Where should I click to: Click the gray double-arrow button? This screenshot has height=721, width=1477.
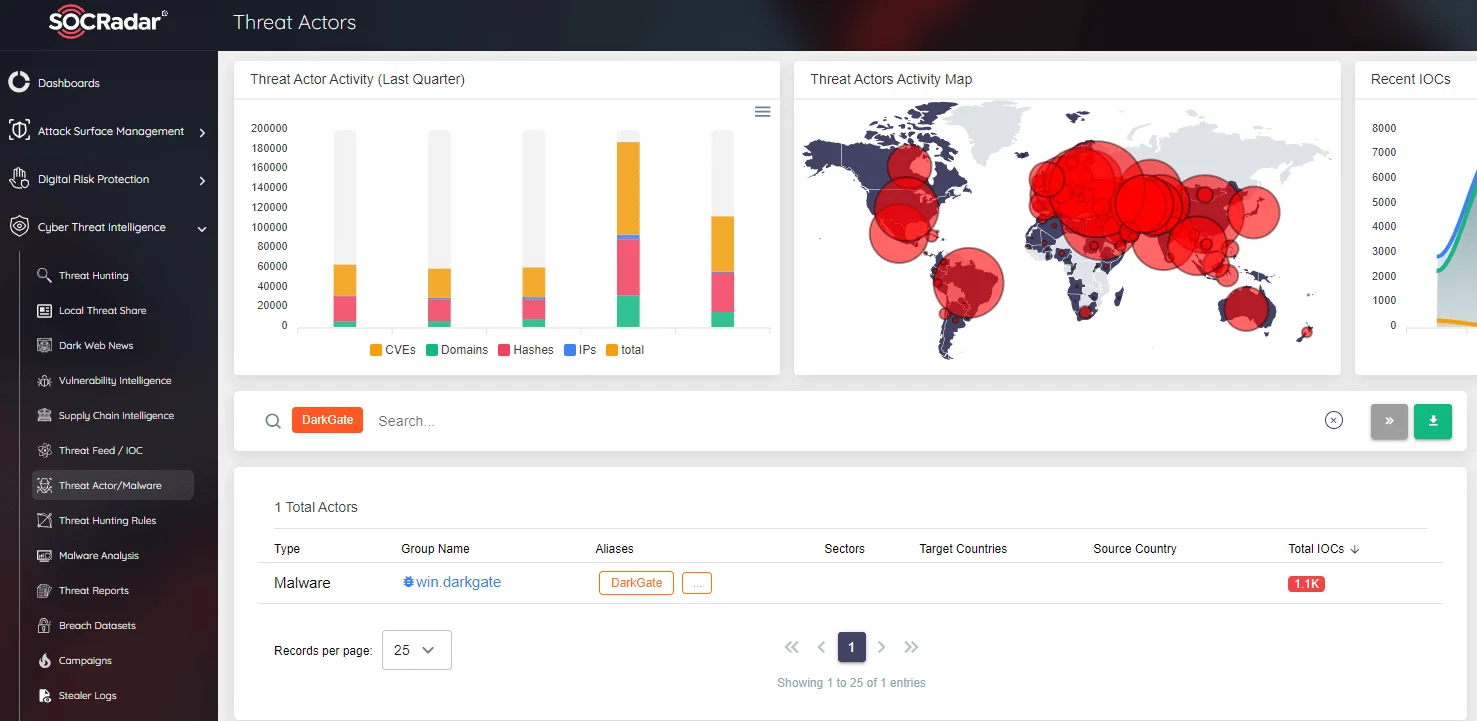tap(1389, 421)
